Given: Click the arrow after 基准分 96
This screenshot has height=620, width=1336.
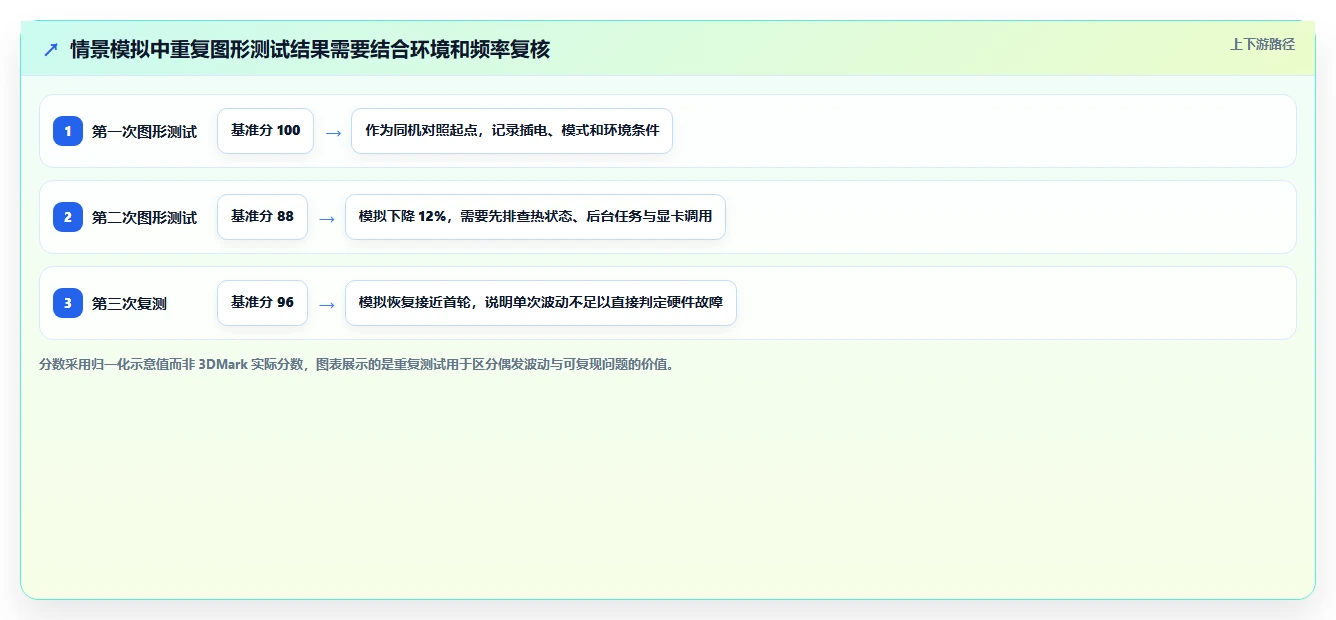Looking at the screenshot, I should pos(326,304).
